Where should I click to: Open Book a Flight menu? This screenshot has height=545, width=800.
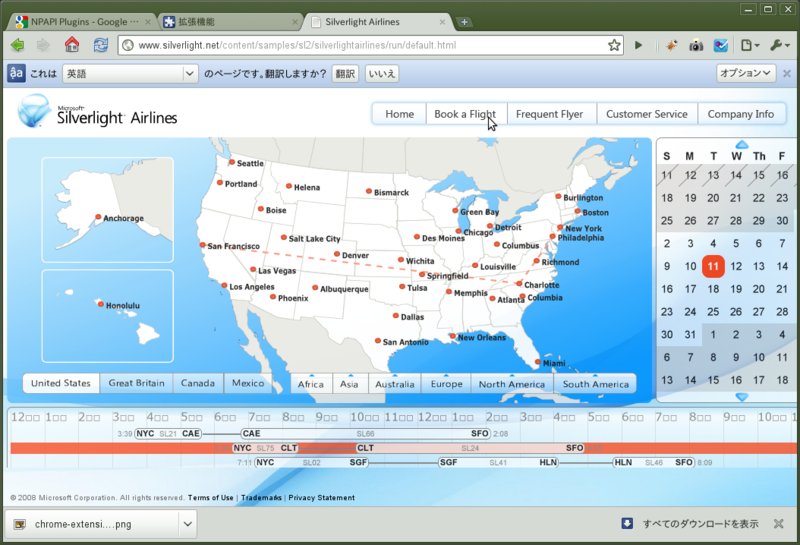point(465,114)
